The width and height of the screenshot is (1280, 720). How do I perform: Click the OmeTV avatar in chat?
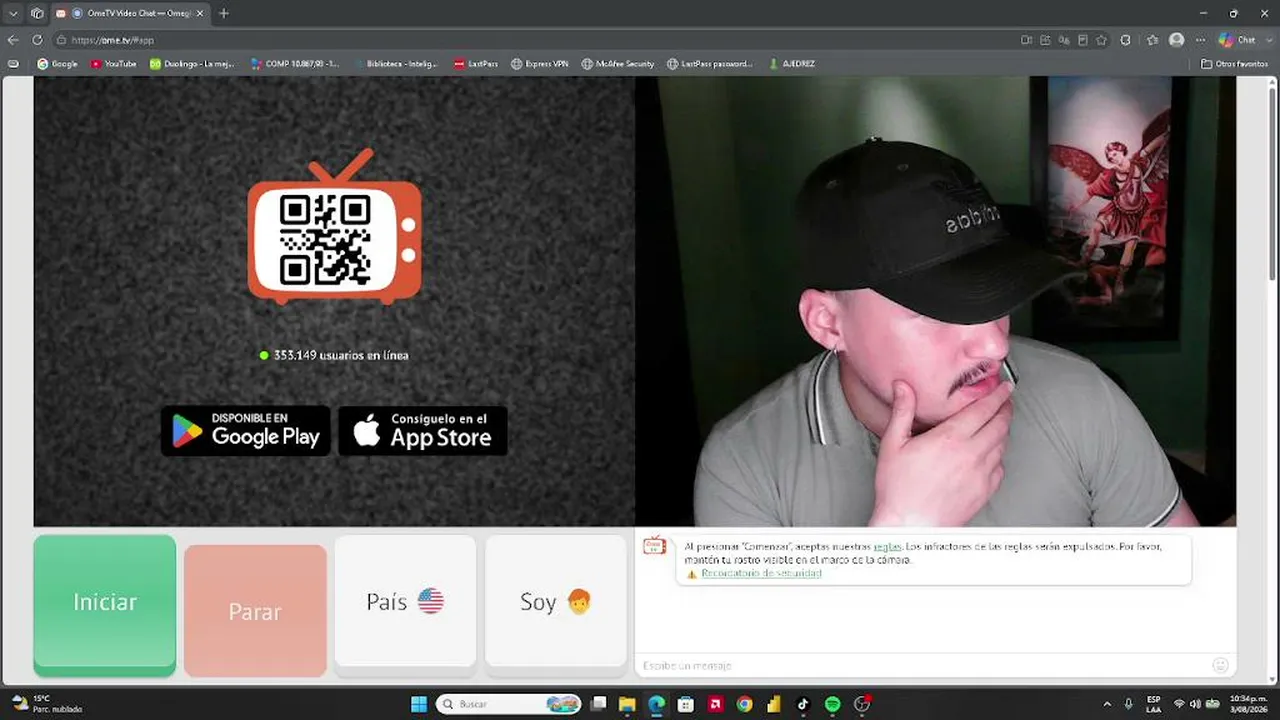[x=655, y=546]
